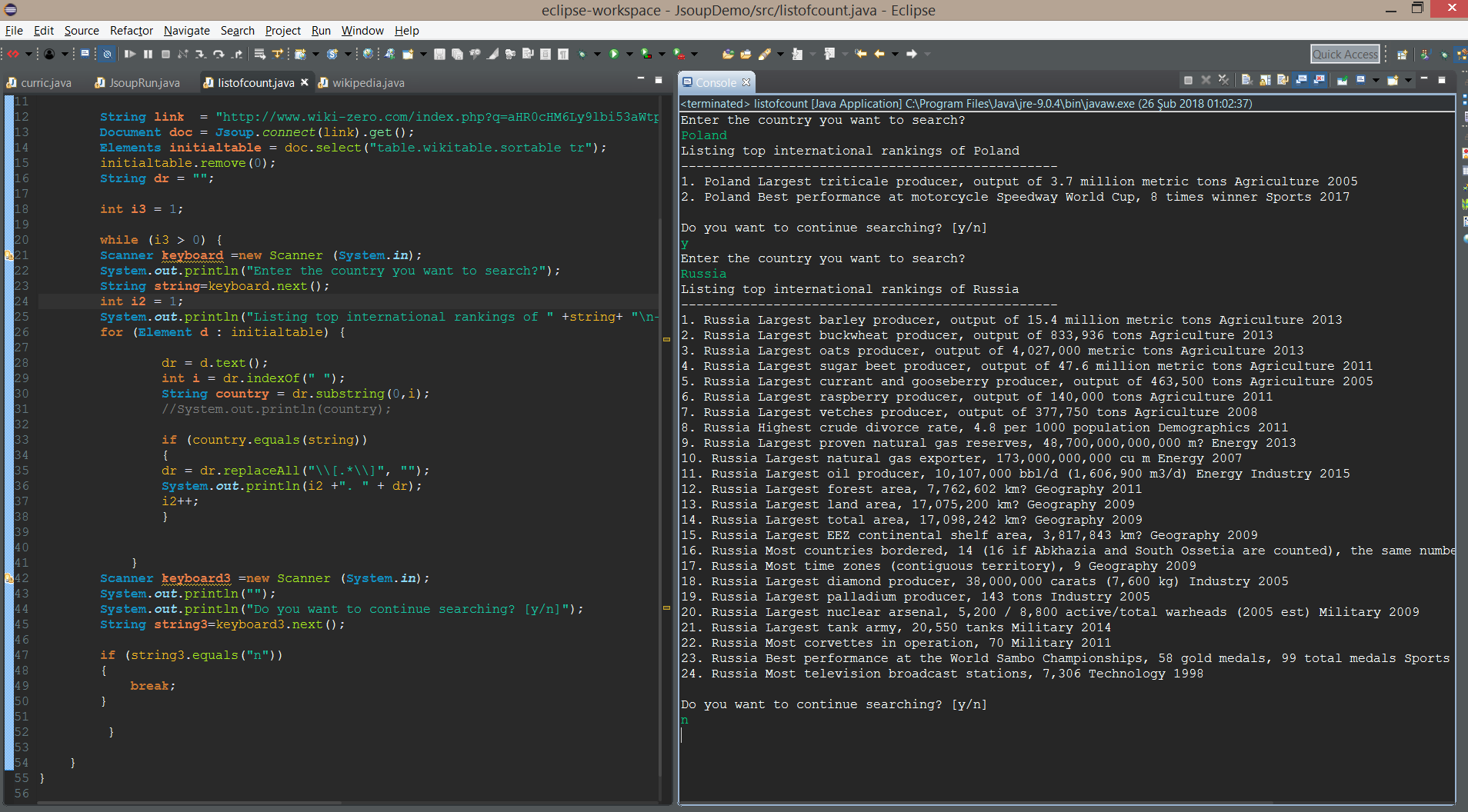Open the Back history dropdown arrow
This screenshot has height=812, width=1468.
[895, 54]
